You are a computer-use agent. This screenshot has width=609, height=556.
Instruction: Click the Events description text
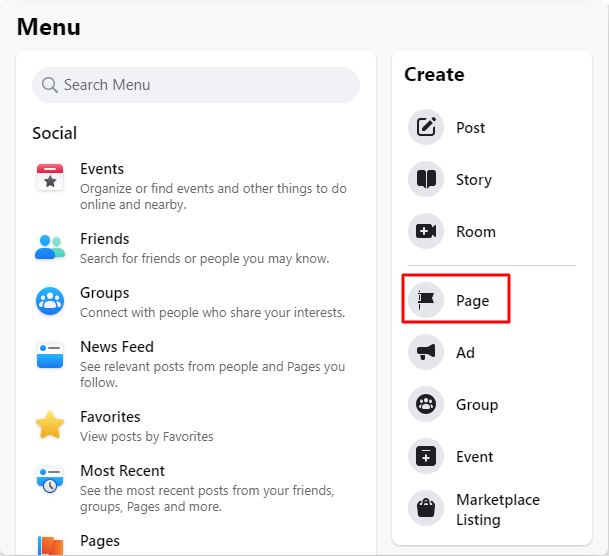coord(213,196)
